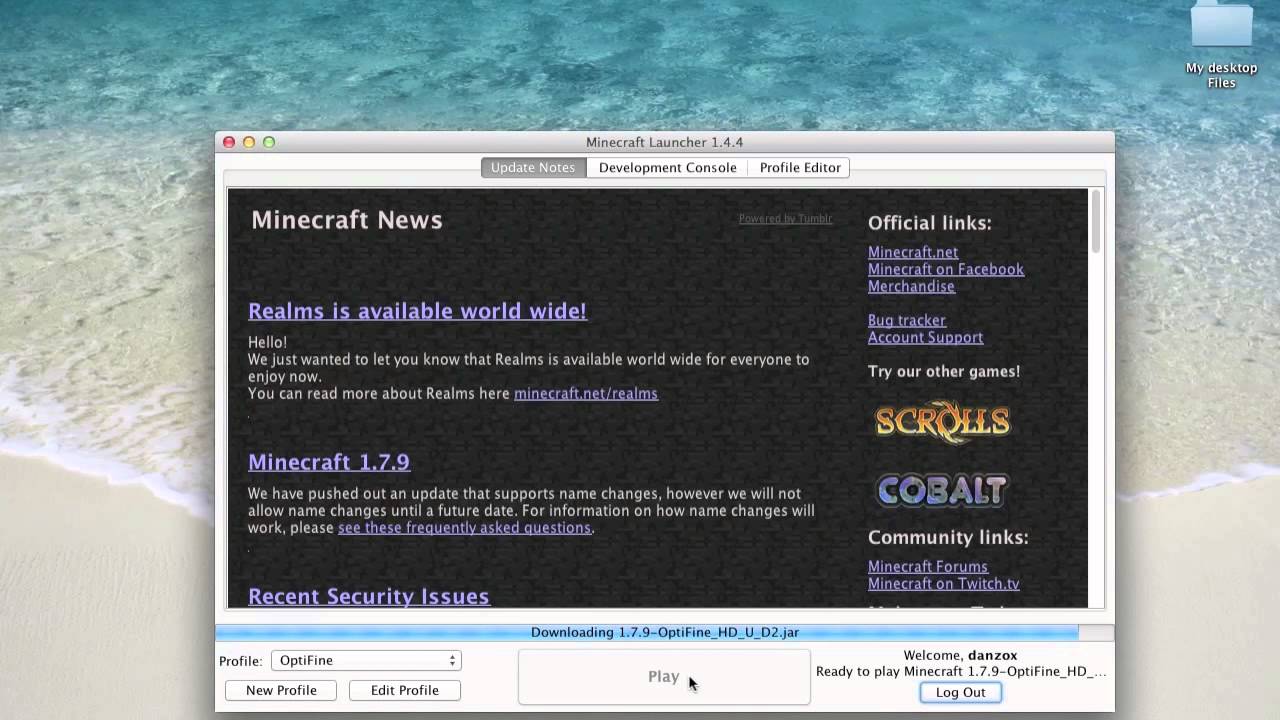The width and height of the screenshot is (1280, 720).
Task: Click the Minecraft News heading
Action: tap(347, 220)
